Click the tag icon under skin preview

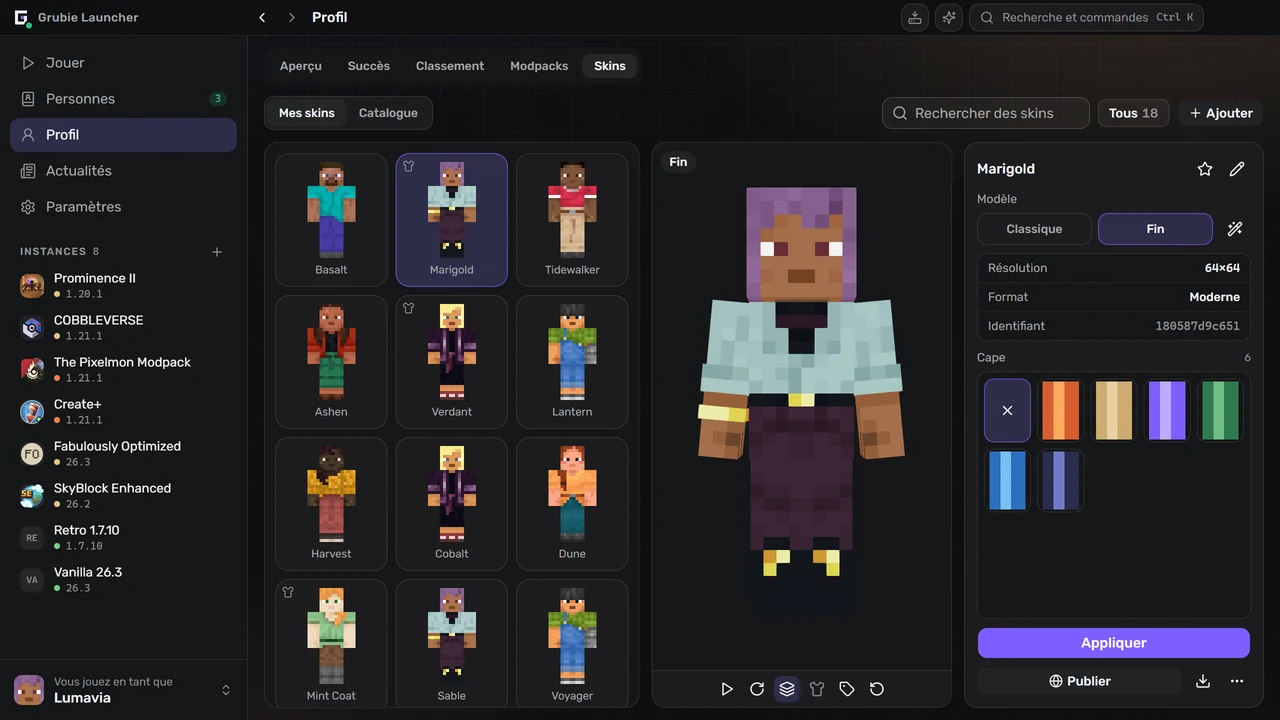pyautogui.click(x=847, y=689)
